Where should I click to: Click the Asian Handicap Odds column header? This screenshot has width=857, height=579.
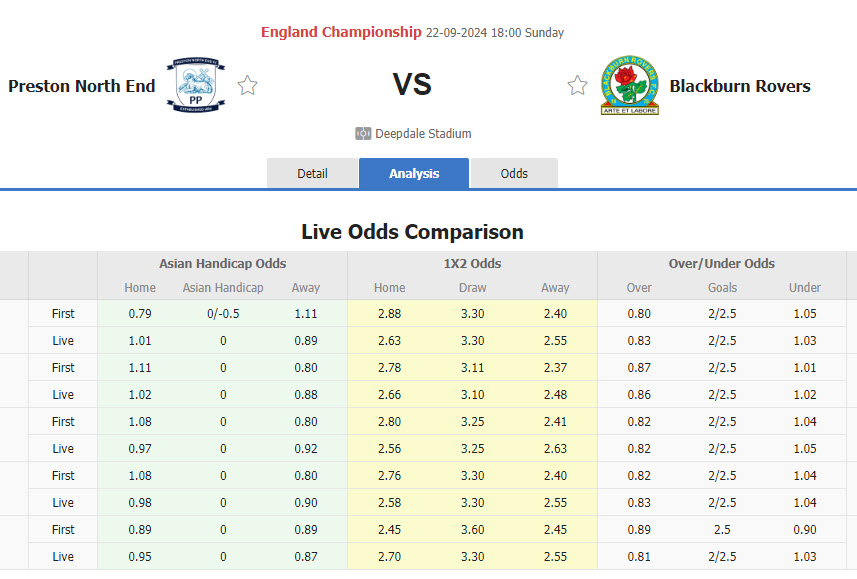pos(222,264)
